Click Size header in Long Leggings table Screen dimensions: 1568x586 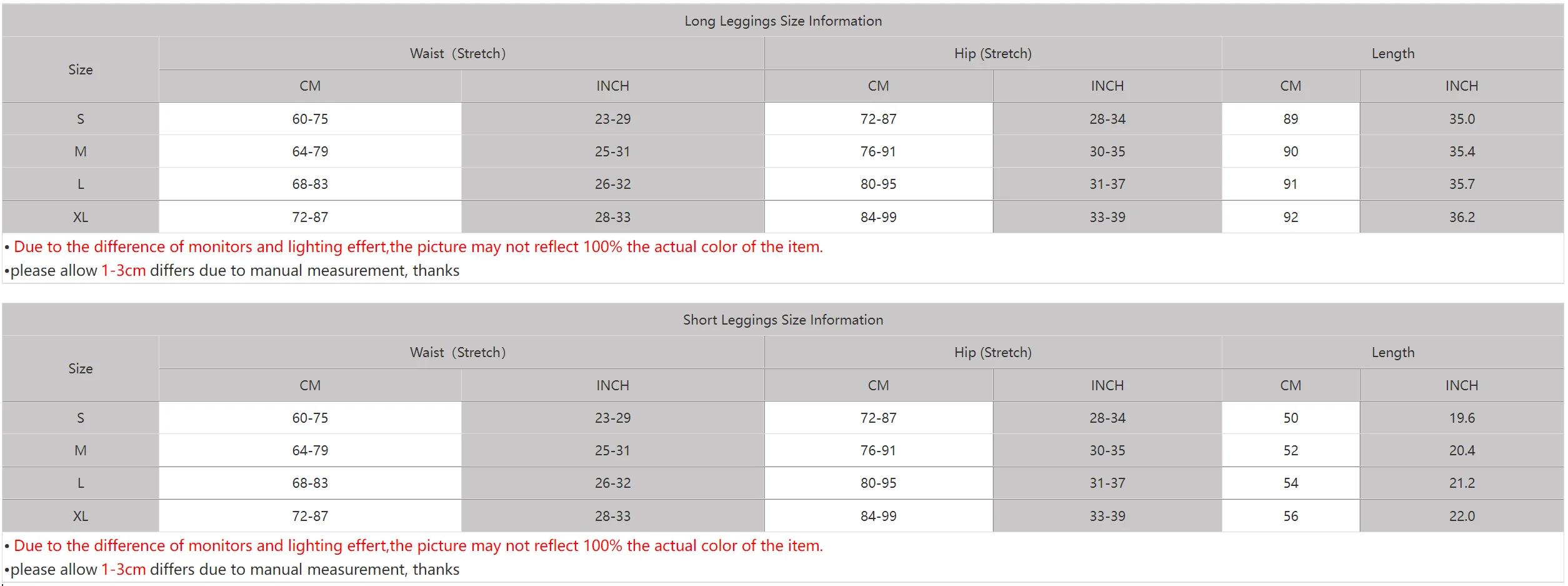[81, 69]
